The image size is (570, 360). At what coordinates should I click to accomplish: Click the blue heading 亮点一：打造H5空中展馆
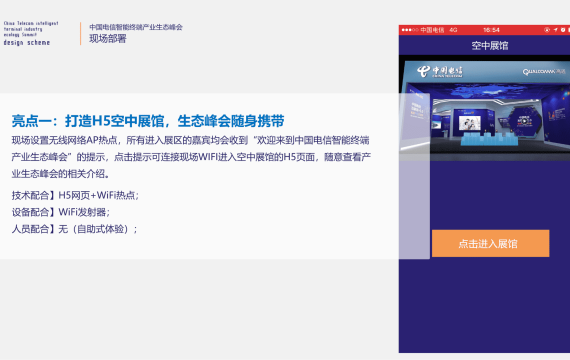(148, 121)
